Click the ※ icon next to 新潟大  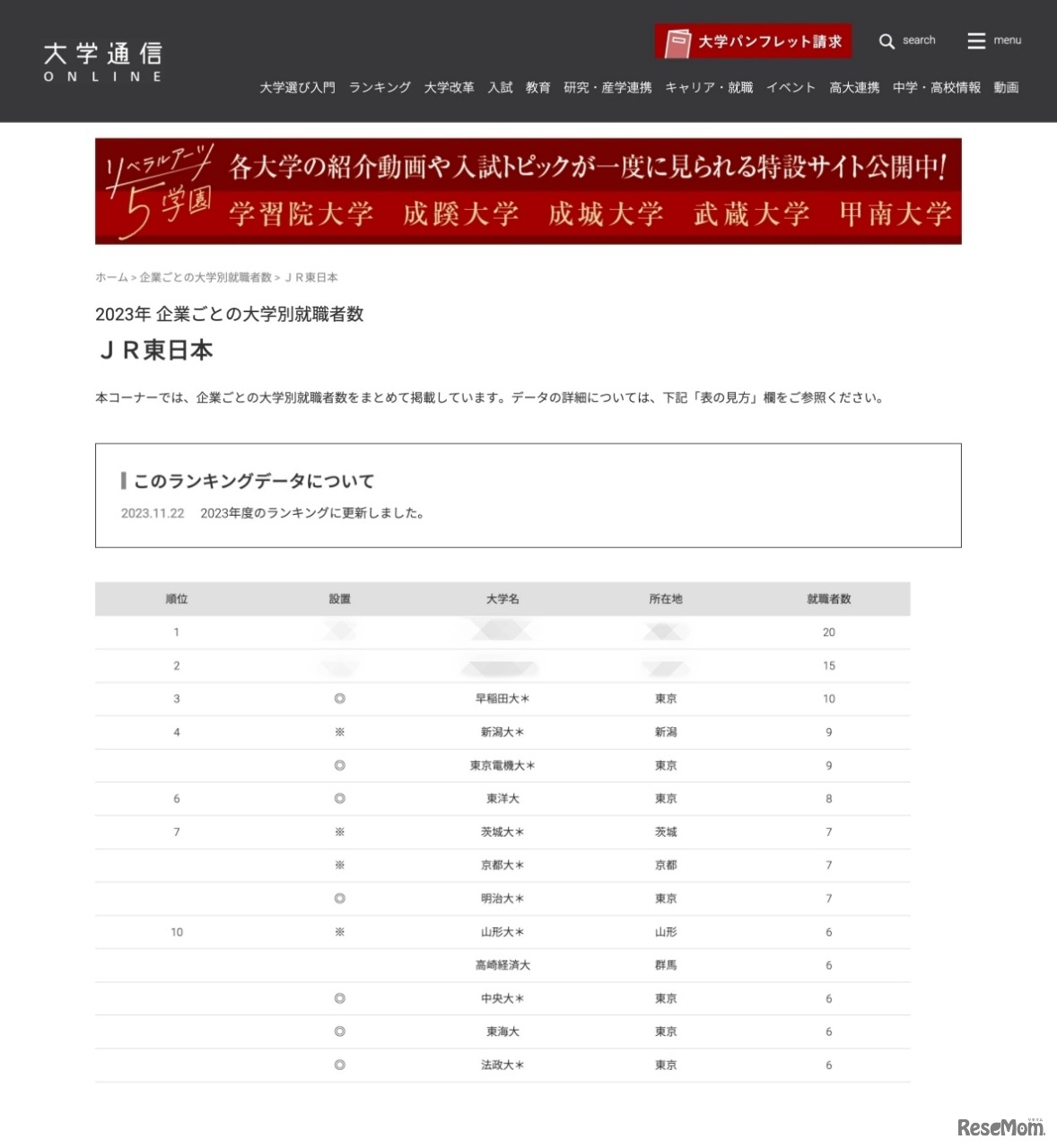339,732
